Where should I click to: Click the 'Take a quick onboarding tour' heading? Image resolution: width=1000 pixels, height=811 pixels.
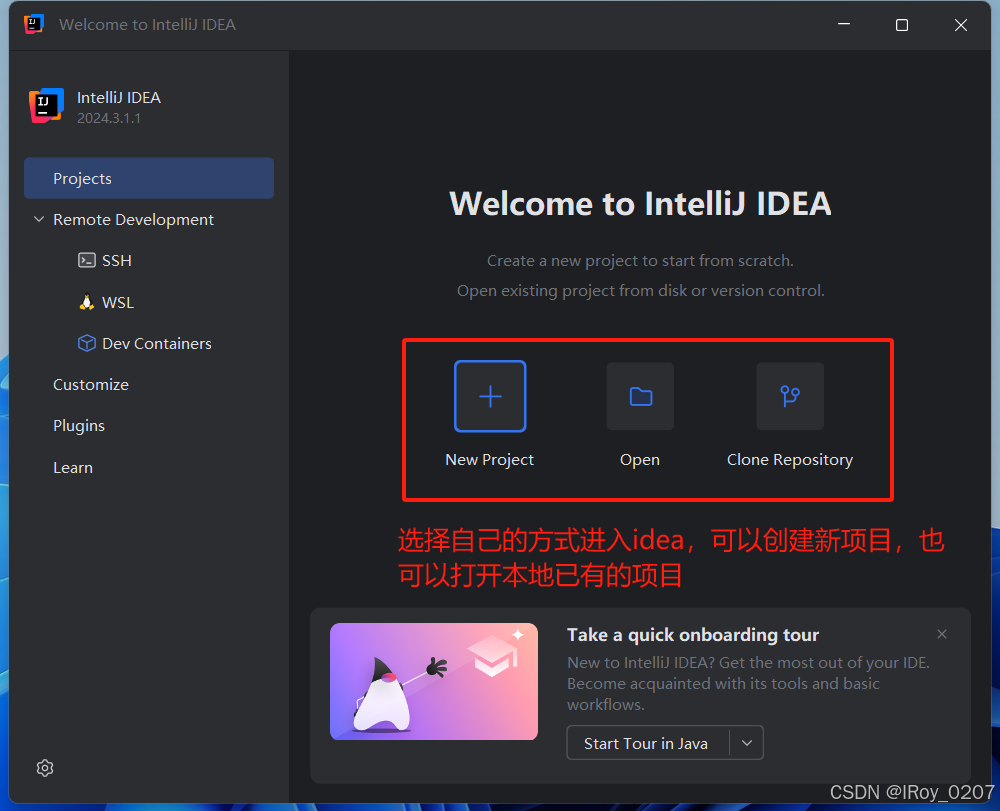(x=693, y=634)
